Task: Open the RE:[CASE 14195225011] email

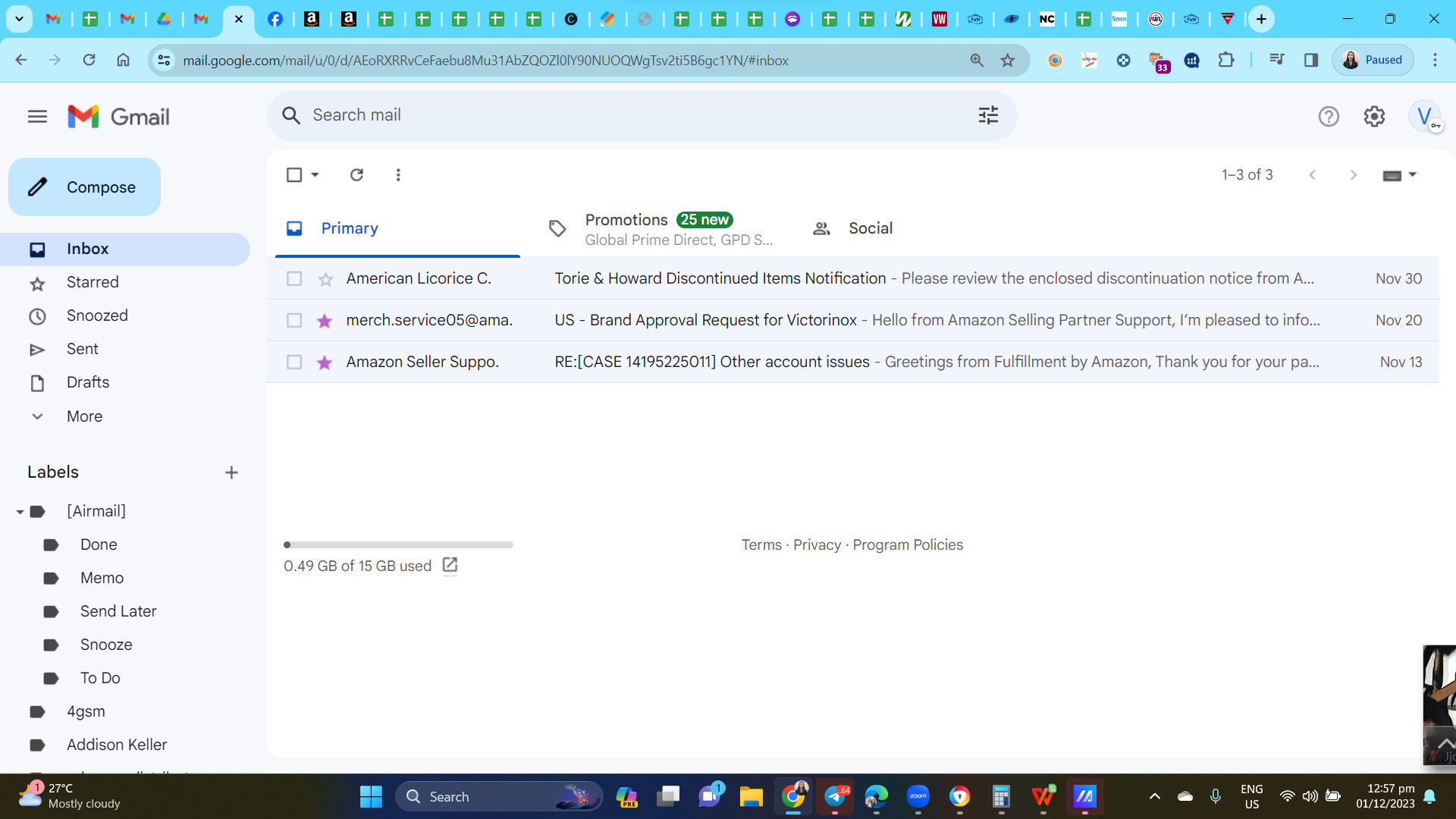Action: pyautogui.click(x=853, y=362)
